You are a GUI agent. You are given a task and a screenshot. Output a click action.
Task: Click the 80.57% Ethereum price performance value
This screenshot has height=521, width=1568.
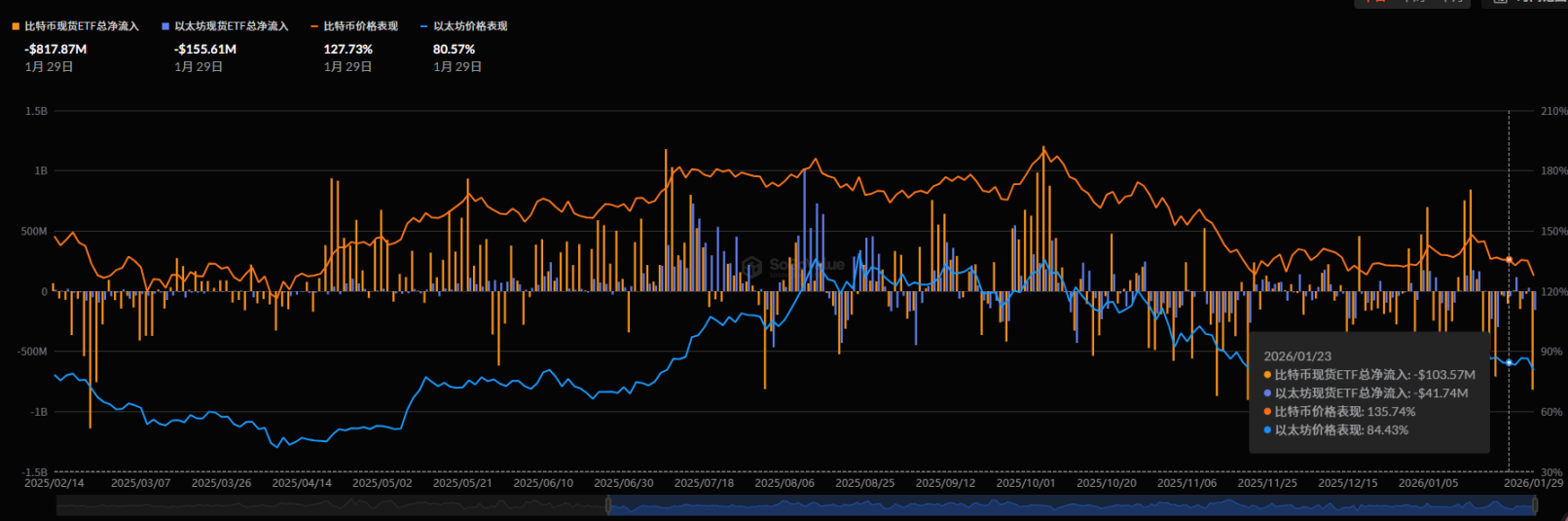coord(454,49)
